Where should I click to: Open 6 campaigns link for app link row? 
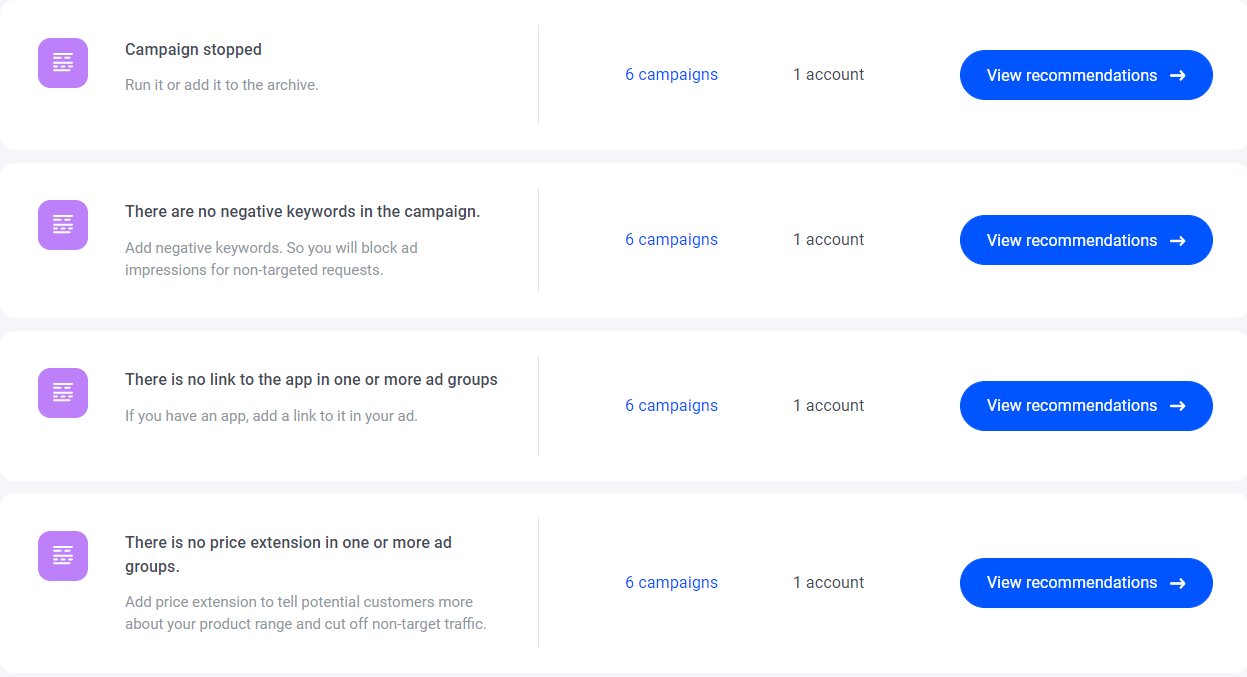coord(671,406)
